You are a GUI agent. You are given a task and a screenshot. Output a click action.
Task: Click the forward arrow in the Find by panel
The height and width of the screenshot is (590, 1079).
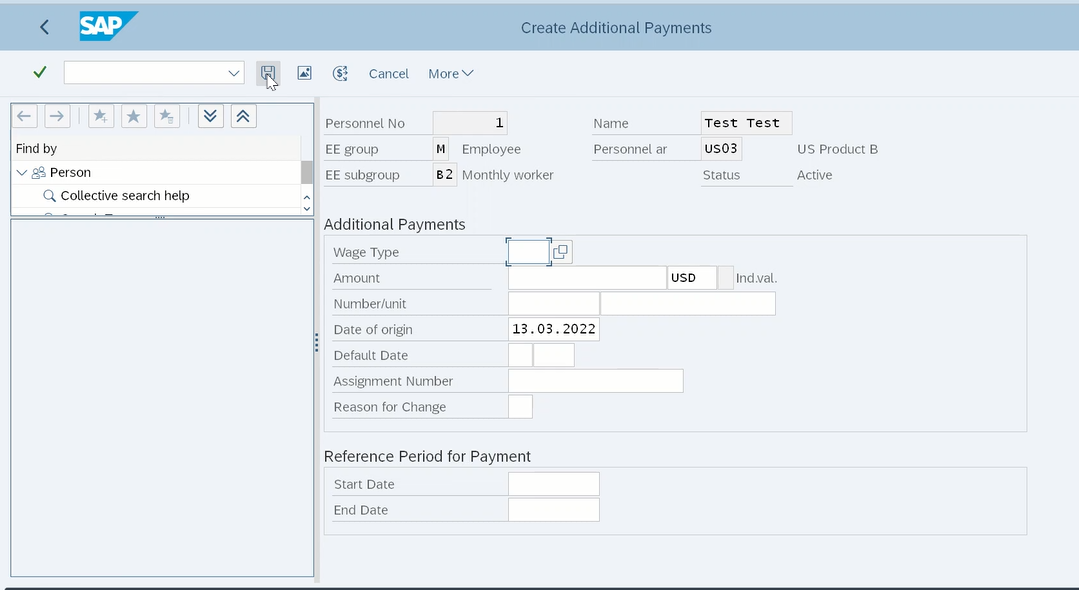pos(57,116)
